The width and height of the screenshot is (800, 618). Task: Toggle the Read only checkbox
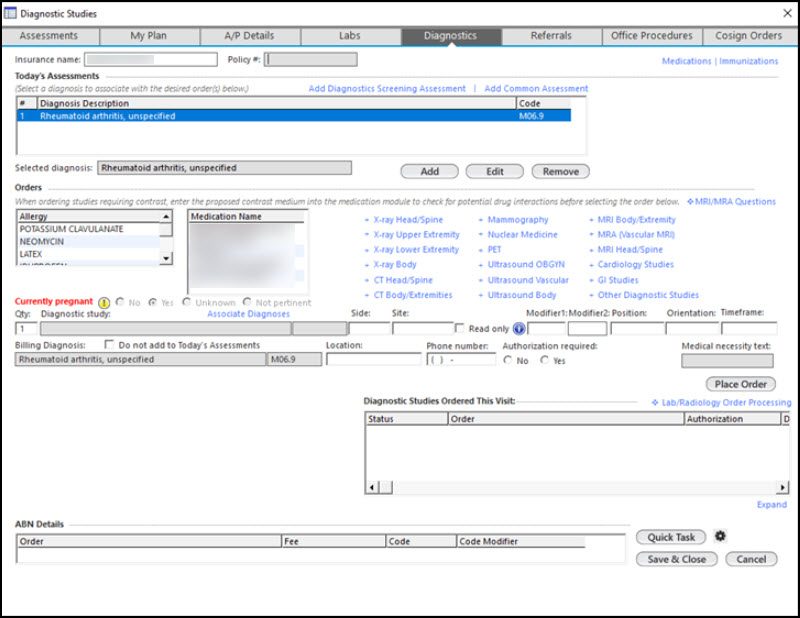click(459, 328)
